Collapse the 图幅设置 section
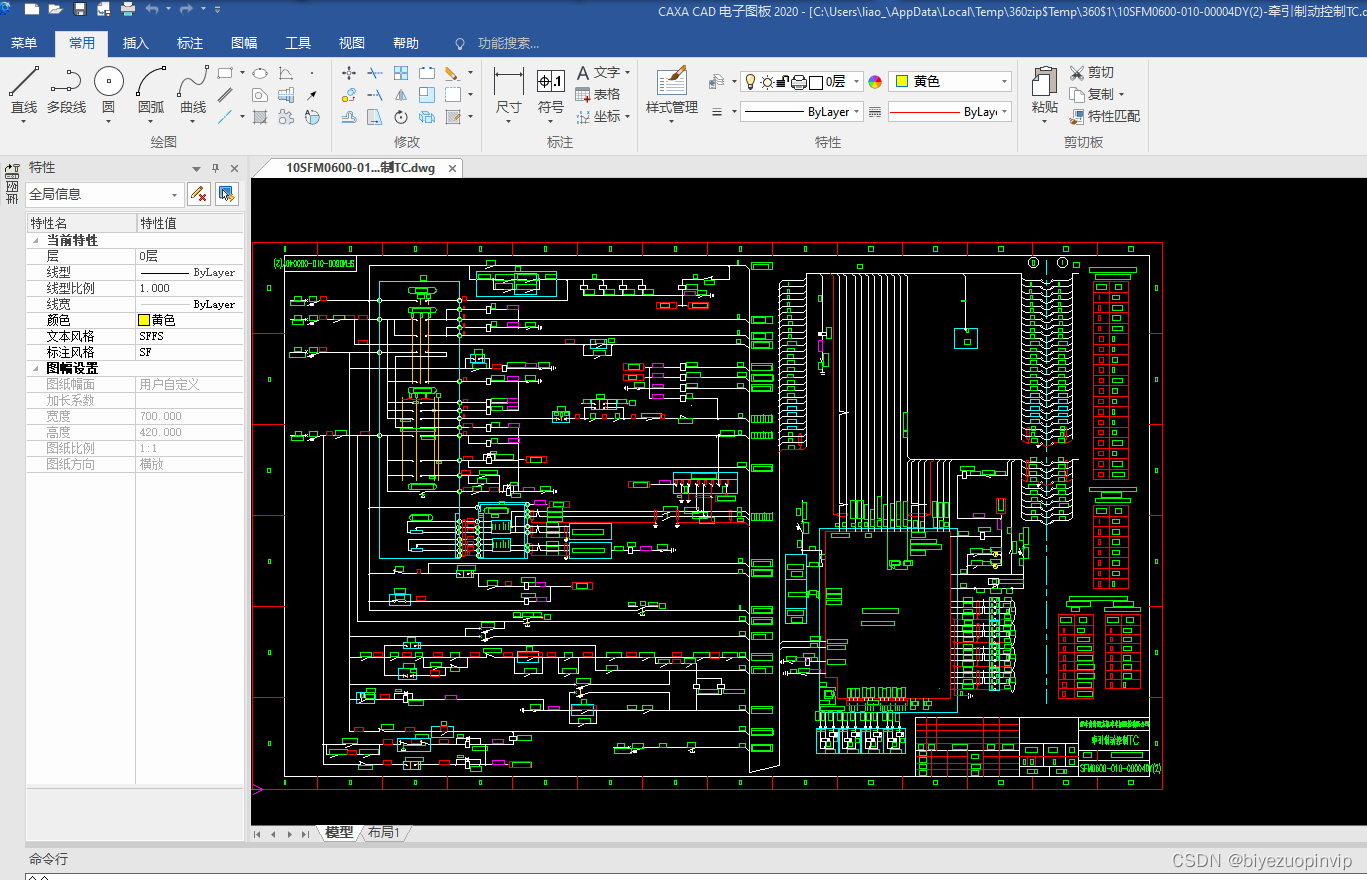1367x880 pixels. coord(36,369)
